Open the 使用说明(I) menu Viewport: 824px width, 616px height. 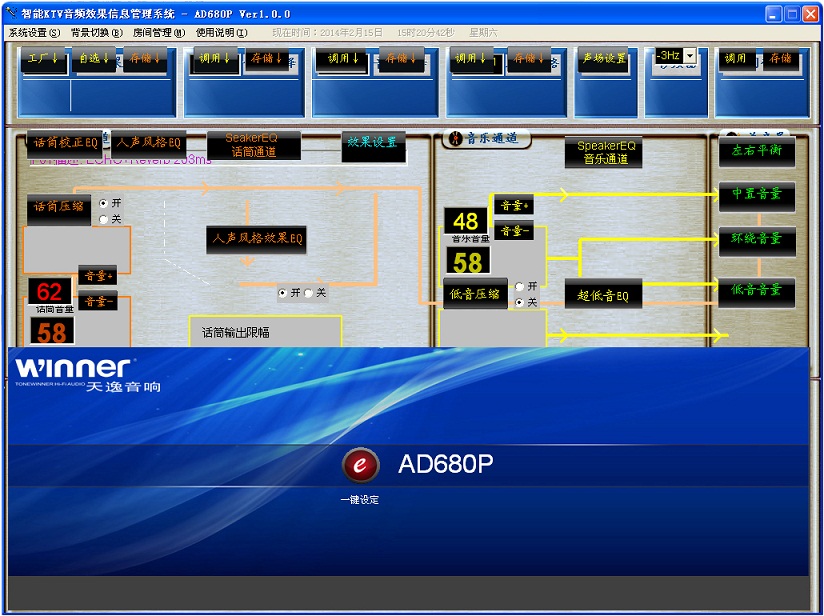click(221, 33)
